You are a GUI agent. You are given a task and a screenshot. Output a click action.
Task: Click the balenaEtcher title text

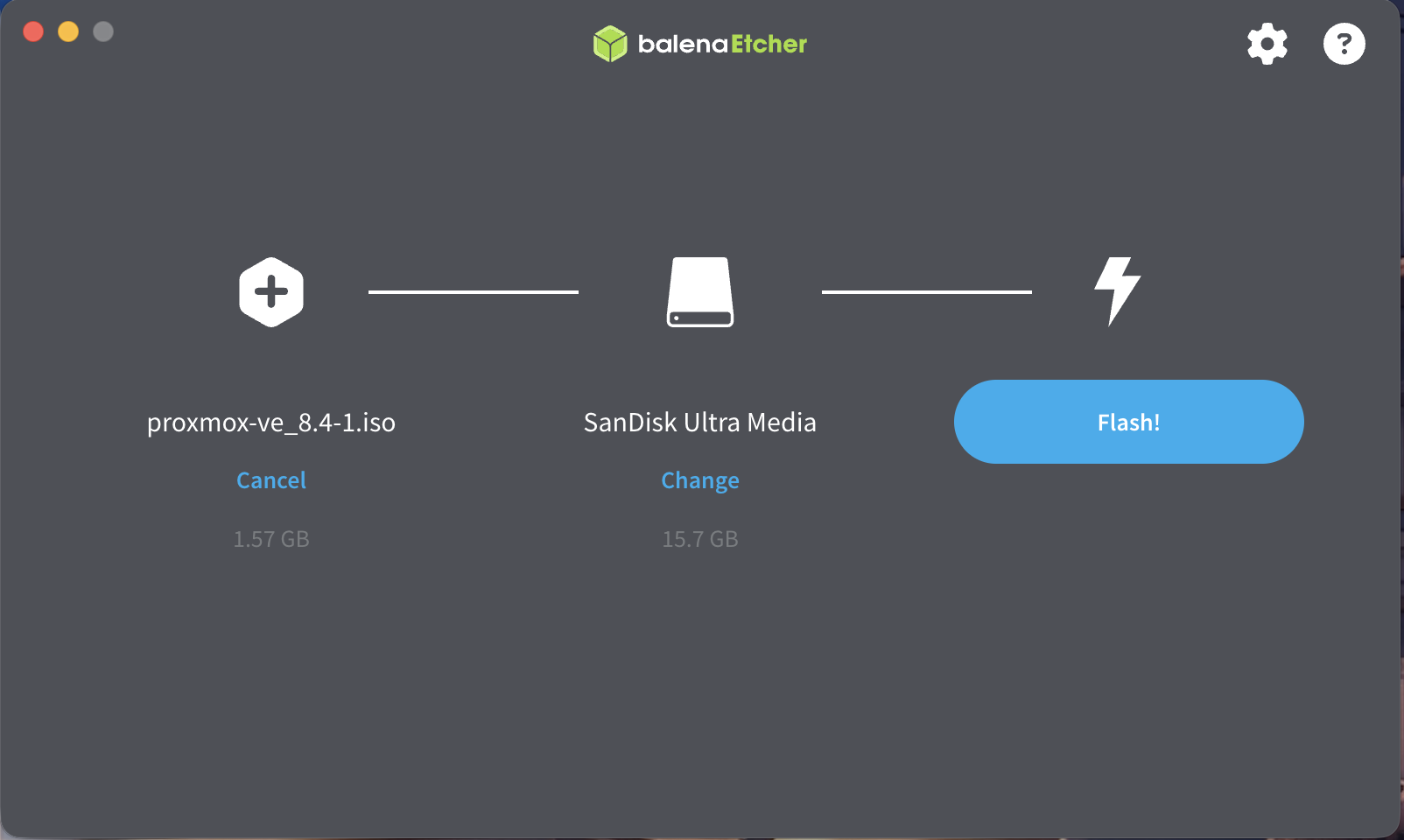(x=722, y=44)
